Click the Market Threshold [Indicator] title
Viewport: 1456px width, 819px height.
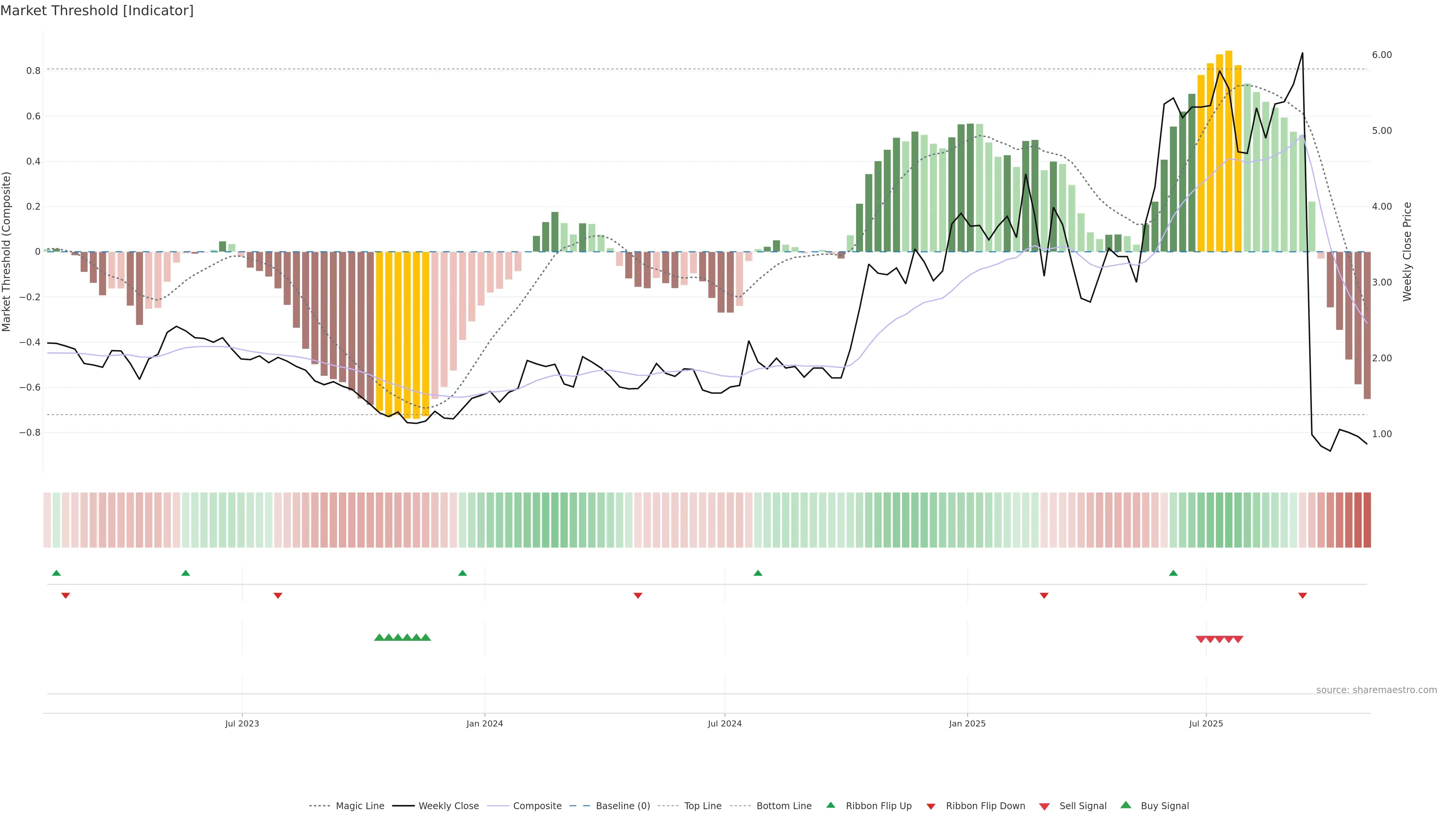[x=97, y=11]
